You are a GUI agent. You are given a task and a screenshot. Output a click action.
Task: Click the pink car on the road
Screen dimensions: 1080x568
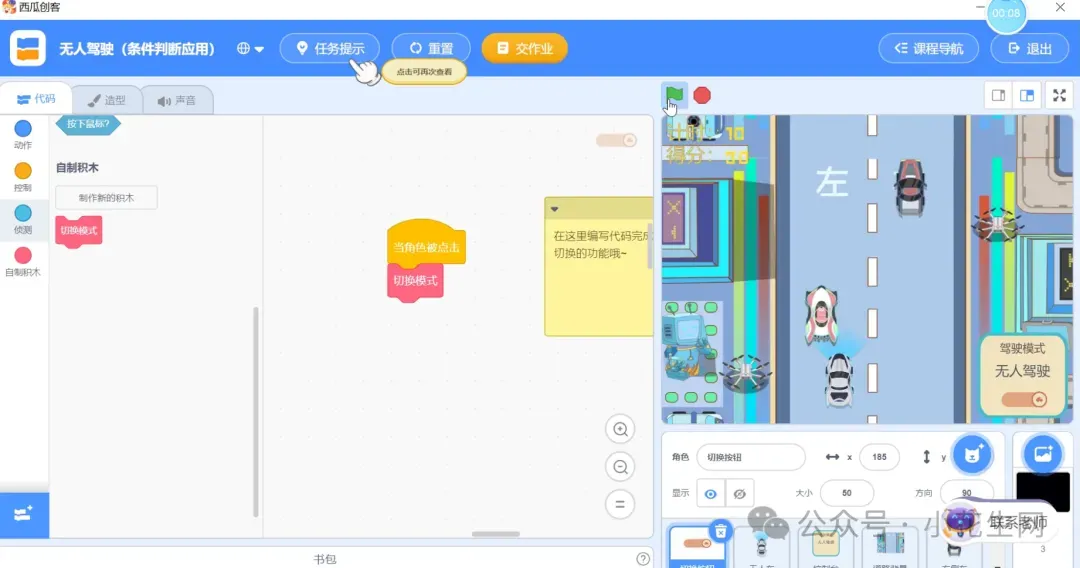click(x=821, y=315)
